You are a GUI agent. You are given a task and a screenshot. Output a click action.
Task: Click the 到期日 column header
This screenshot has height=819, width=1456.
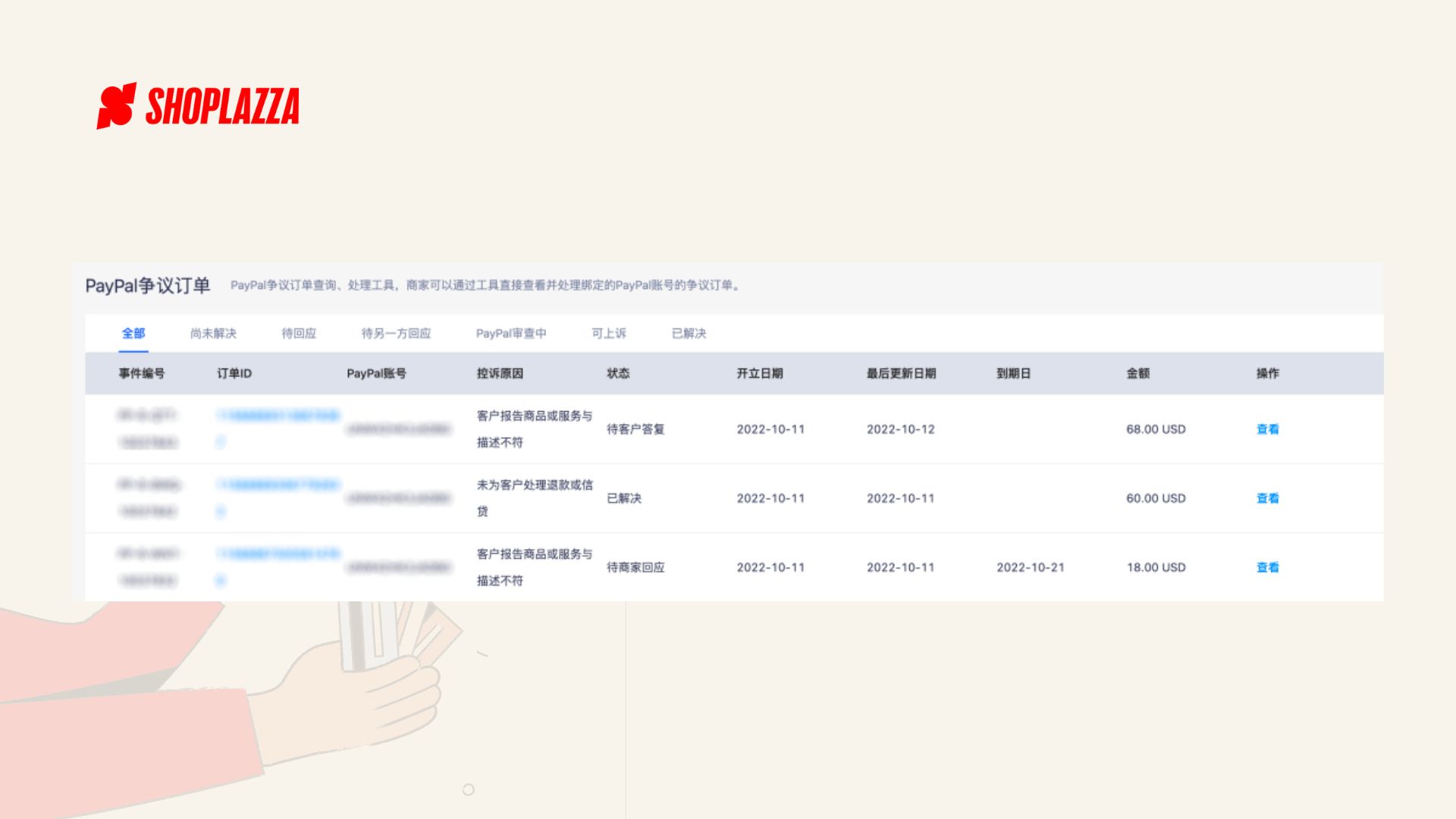1014,373
